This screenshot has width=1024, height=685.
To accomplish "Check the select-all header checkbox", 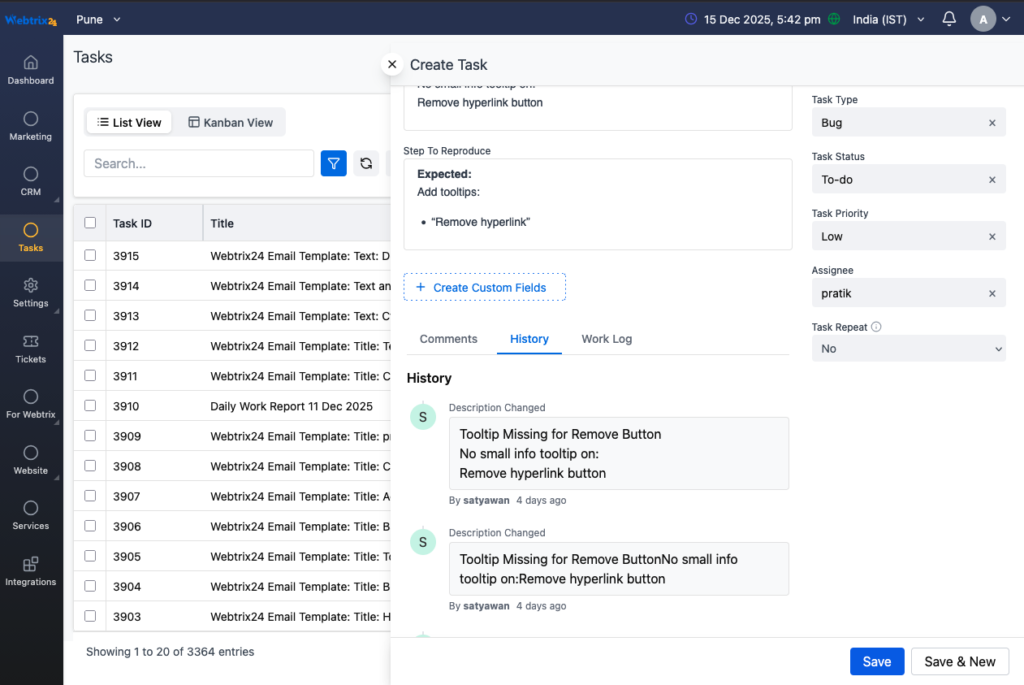I will [91, 223].
